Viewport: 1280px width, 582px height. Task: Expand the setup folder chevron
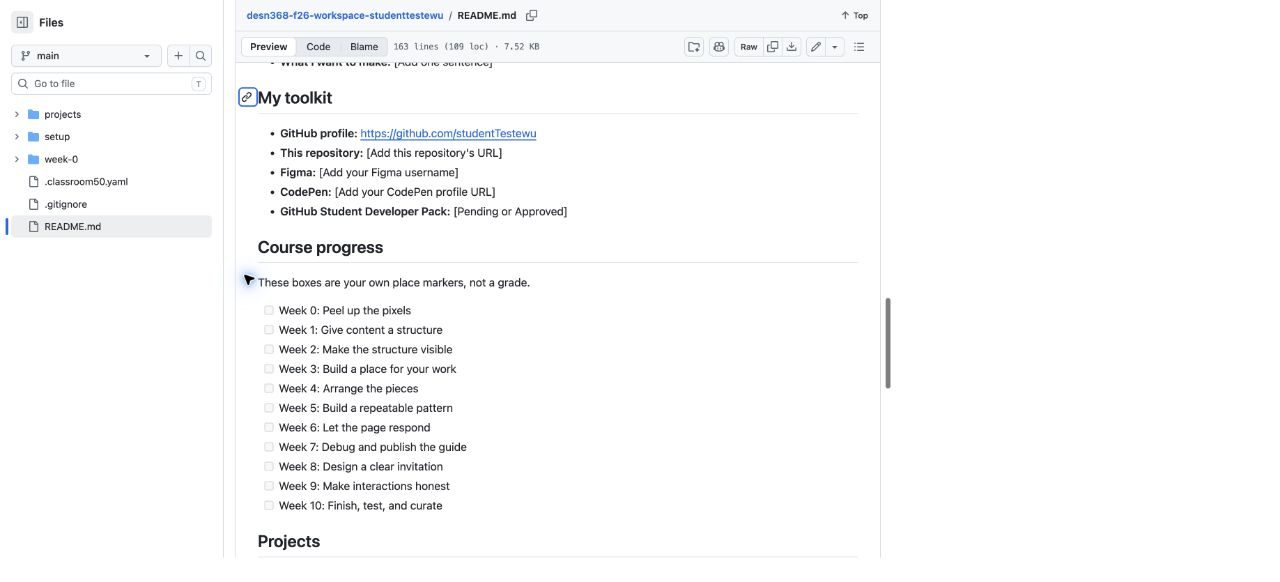coord(16,136)
